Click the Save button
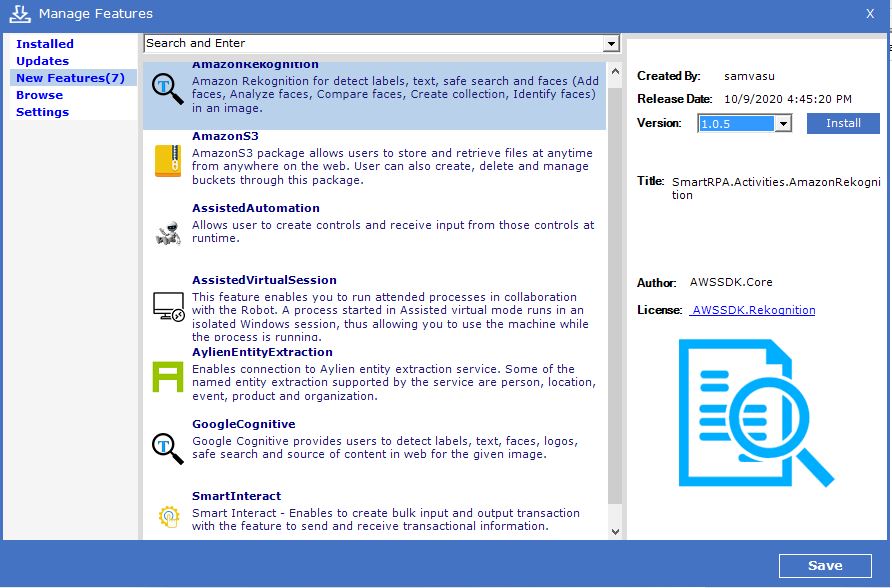The height and width of the screenshot is (588, 892). 824,565
